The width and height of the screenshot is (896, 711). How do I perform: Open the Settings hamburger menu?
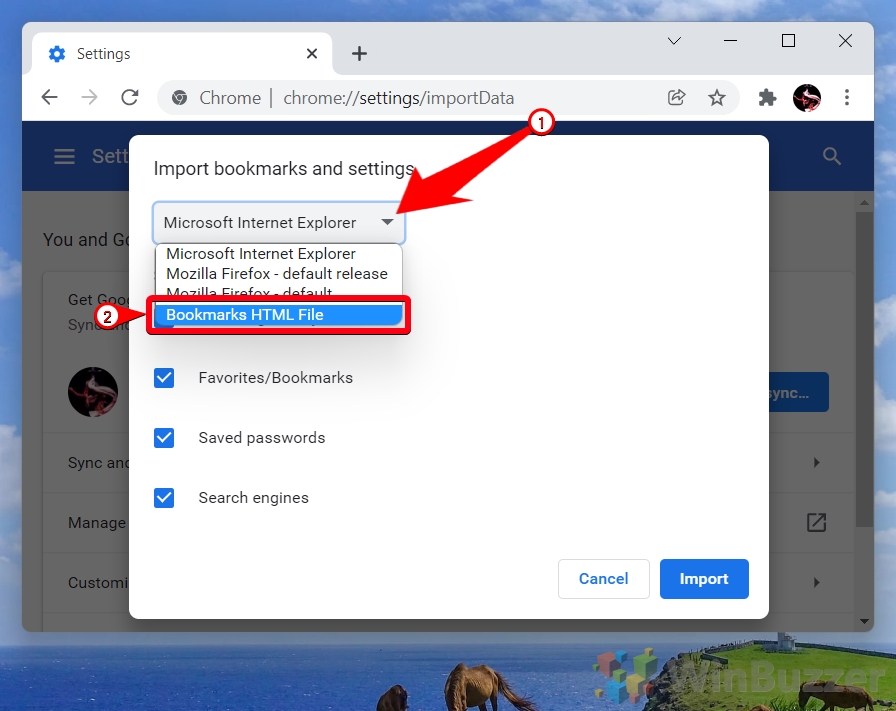(x=64, y=156)
